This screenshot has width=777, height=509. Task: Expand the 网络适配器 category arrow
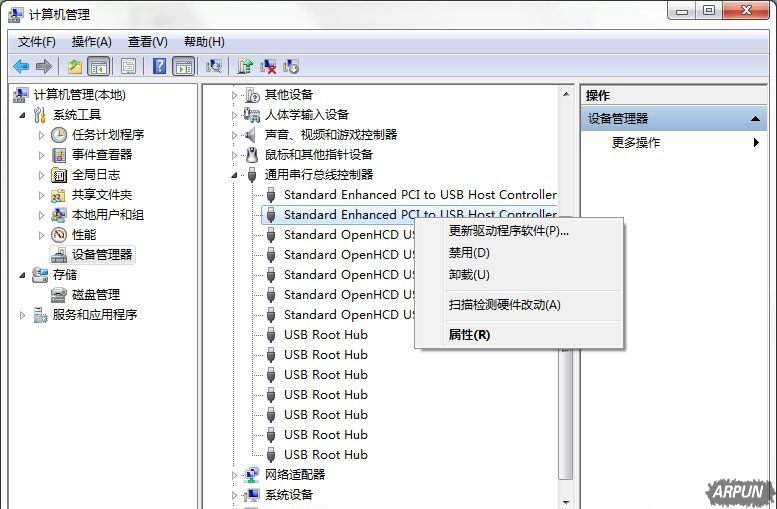[x=234, y=475]
